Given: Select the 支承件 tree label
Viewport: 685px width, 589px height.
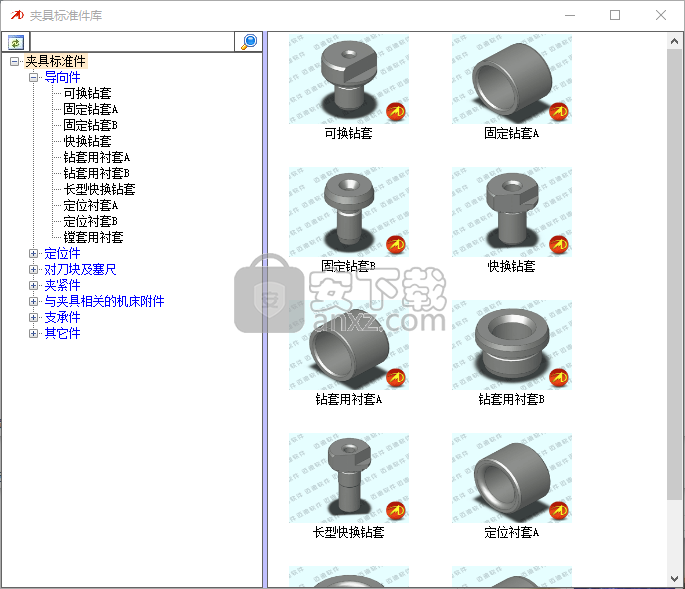Looking at the screenshot, I should tap(62, 317).
